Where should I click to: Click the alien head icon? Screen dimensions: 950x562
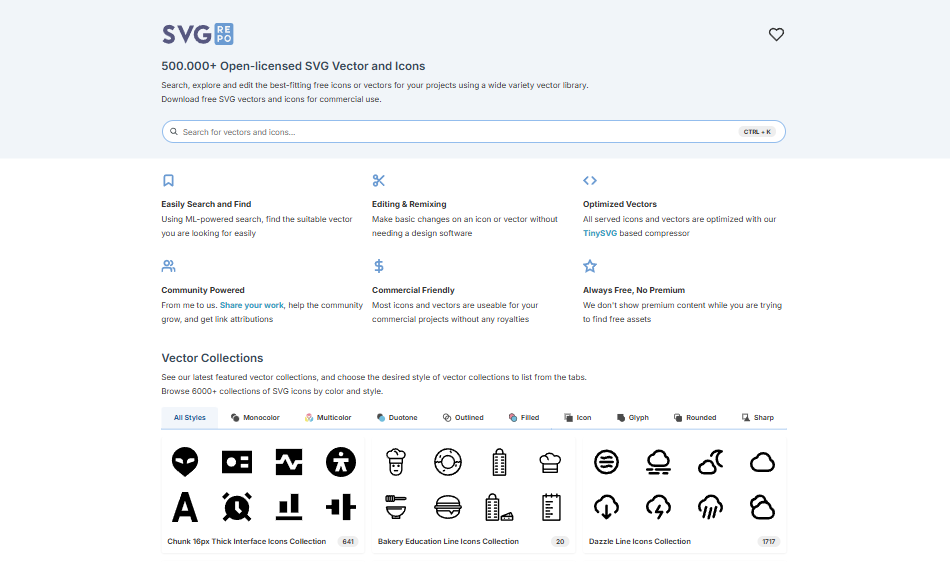[185, 462]
